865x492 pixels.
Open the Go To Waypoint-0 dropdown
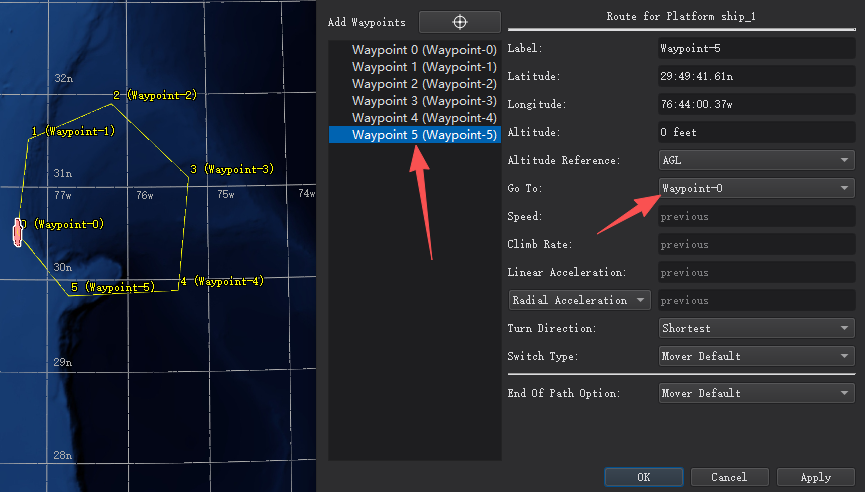[756, 188]
